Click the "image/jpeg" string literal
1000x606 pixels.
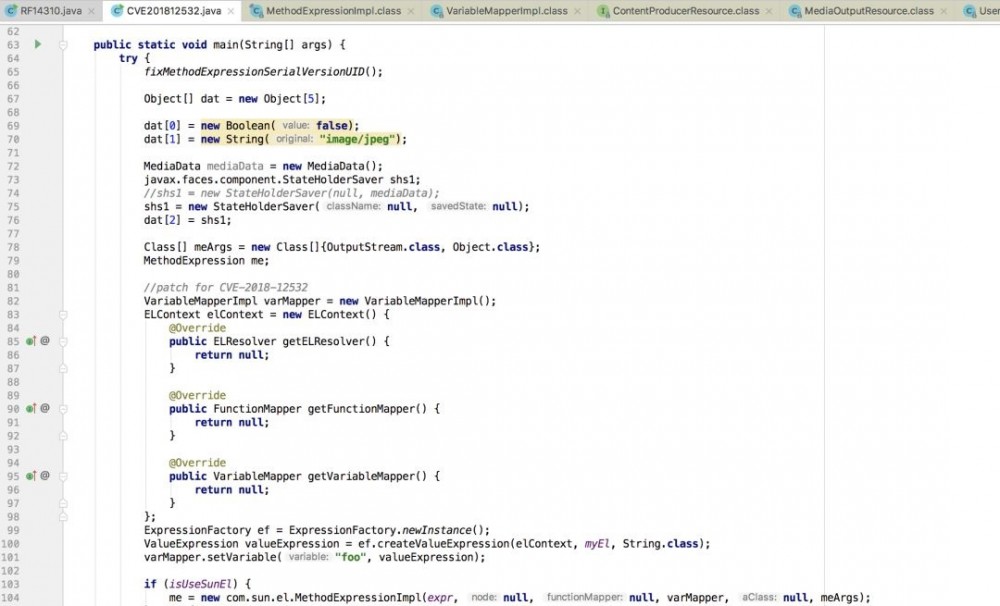coord(359,139)
